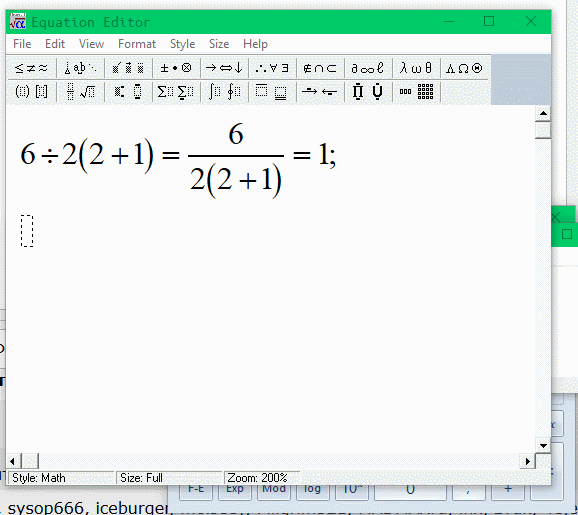This screenshot has height=515, width=578.
Task: Close the Equation Editor window
Action: (x=531, y=21)
